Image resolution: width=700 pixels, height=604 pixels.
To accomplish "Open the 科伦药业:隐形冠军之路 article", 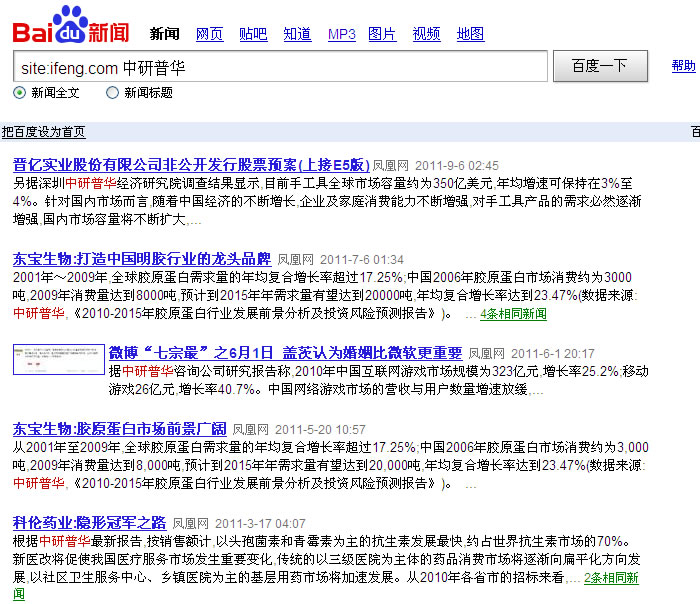I will click(x=89, y=522).
